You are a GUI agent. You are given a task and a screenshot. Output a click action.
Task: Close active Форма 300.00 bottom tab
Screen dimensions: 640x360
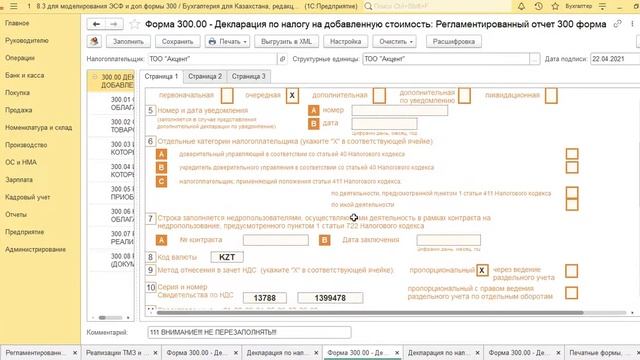pos(397,353)
